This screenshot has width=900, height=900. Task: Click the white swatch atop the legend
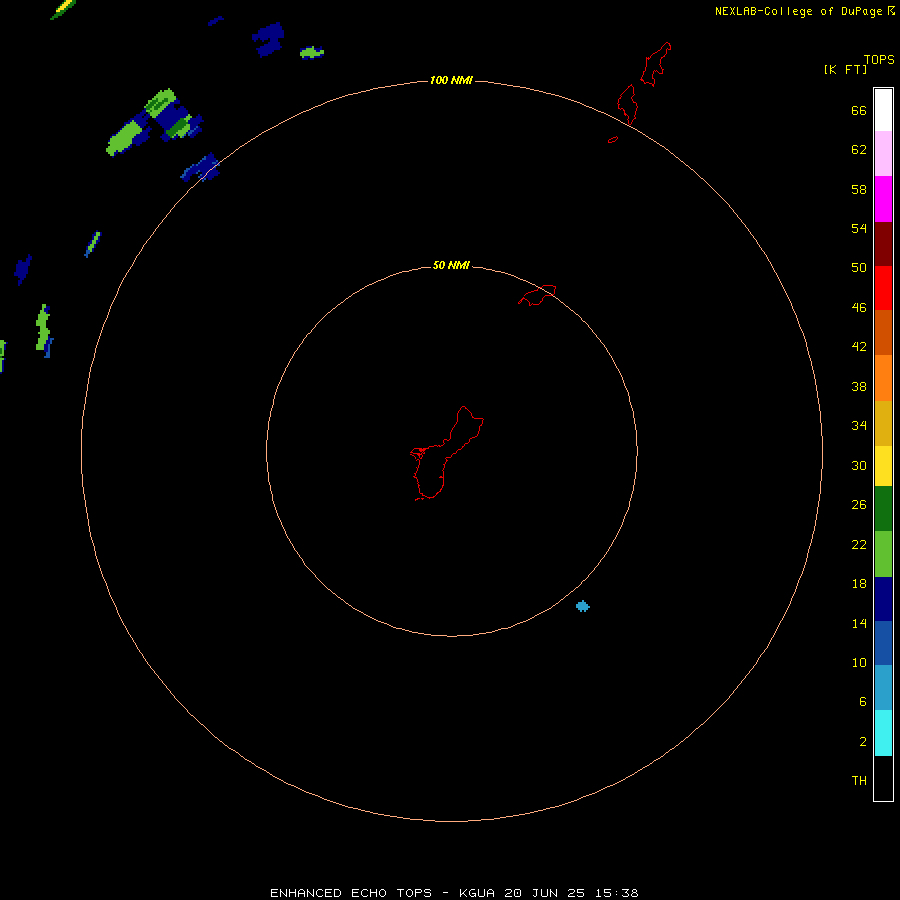click(883, 110)
